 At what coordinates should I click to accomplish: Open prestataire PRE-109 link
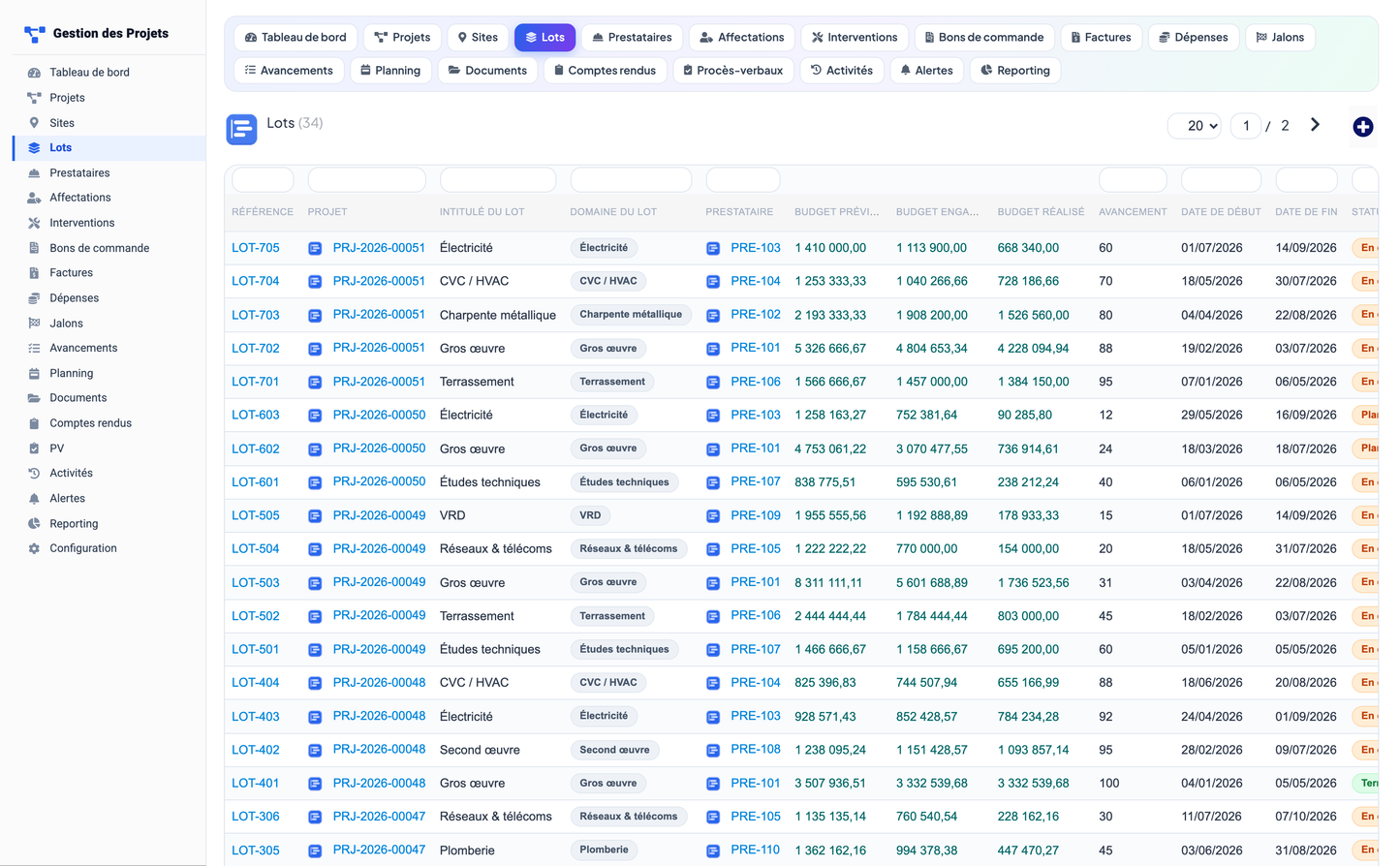756,515
